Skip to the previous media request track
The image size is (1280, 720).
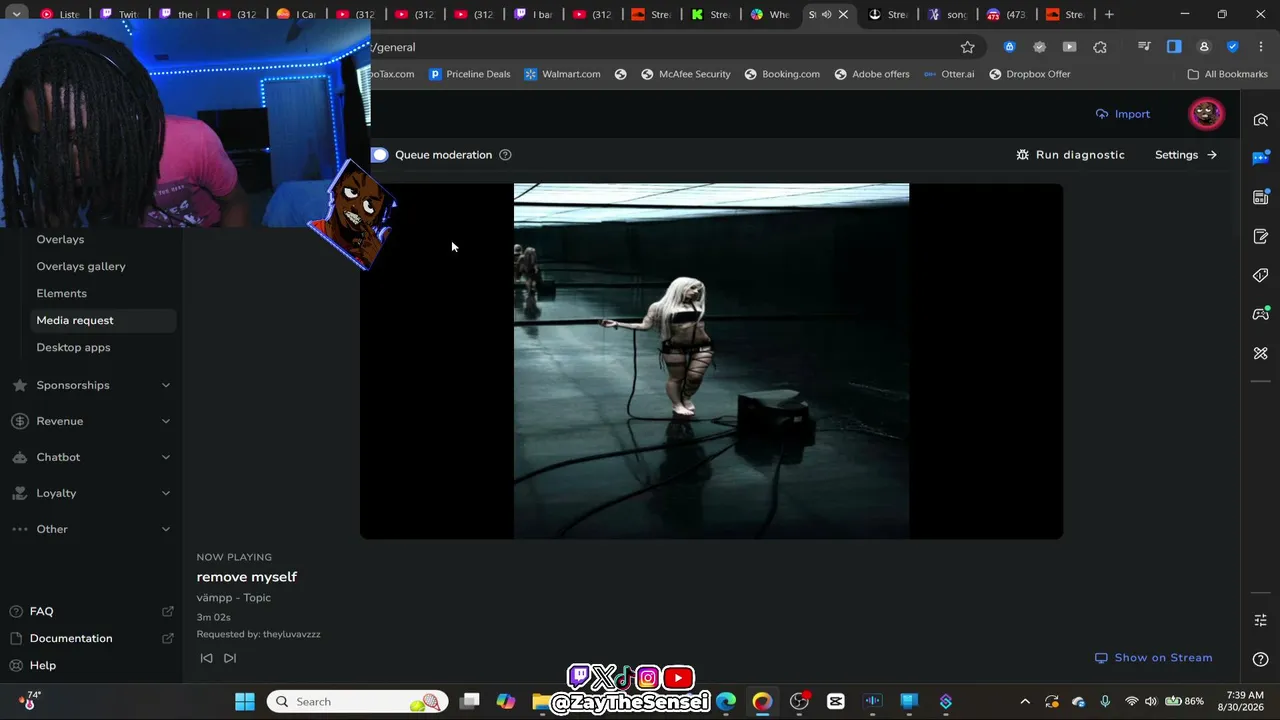click(206, 658)
